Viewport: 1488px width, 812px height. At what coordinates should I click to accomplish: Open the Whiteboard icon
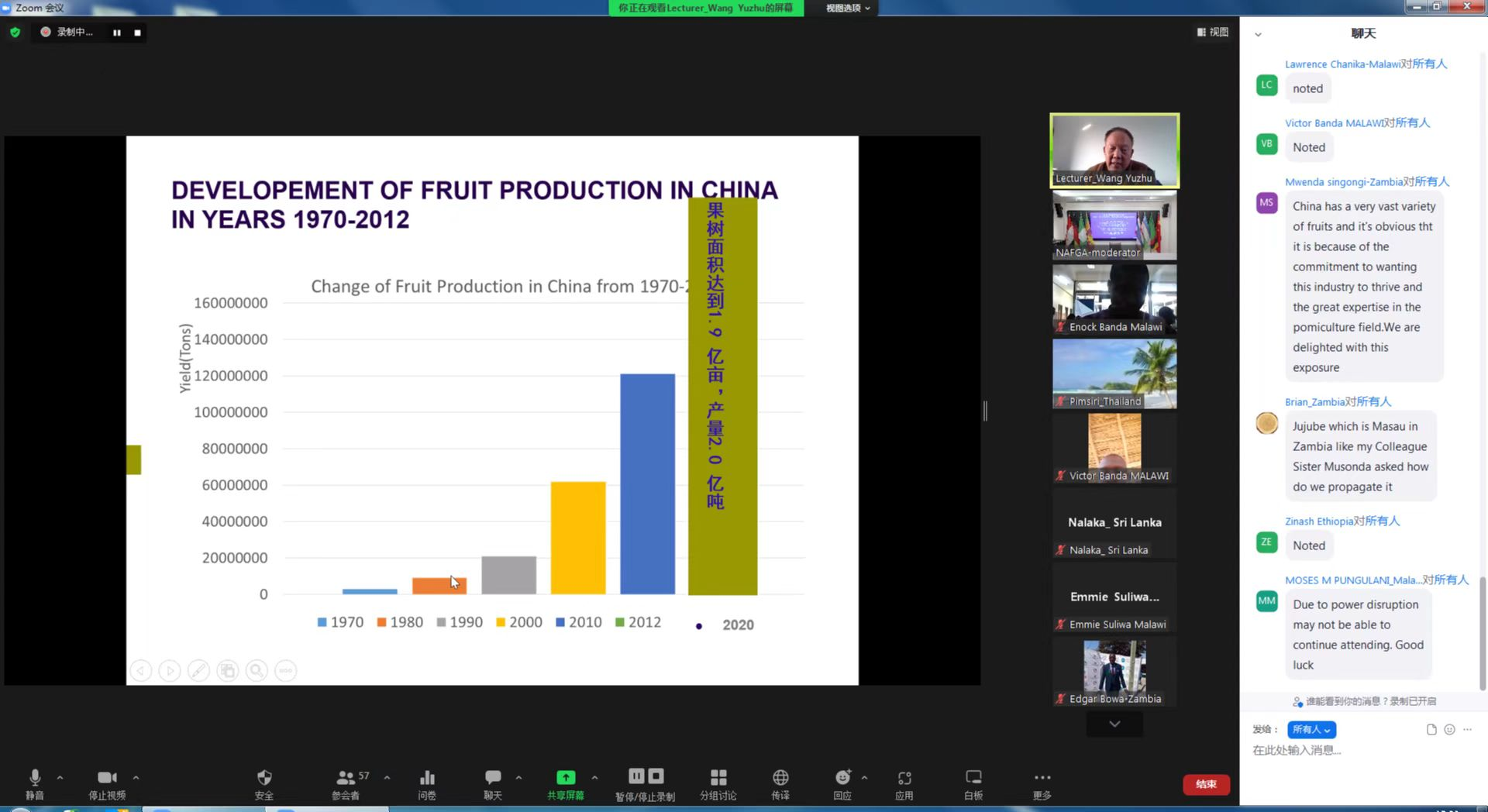[x=973, y=783]
